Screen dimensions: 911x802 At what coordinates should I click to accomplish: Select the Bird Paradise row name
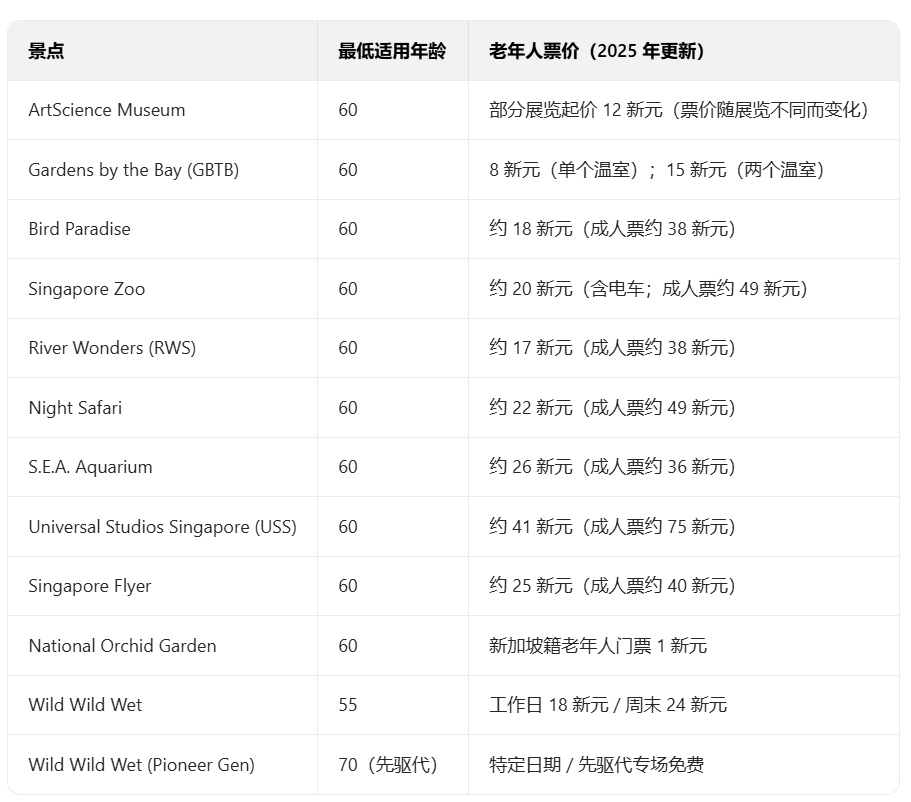[x=80, y=229]
